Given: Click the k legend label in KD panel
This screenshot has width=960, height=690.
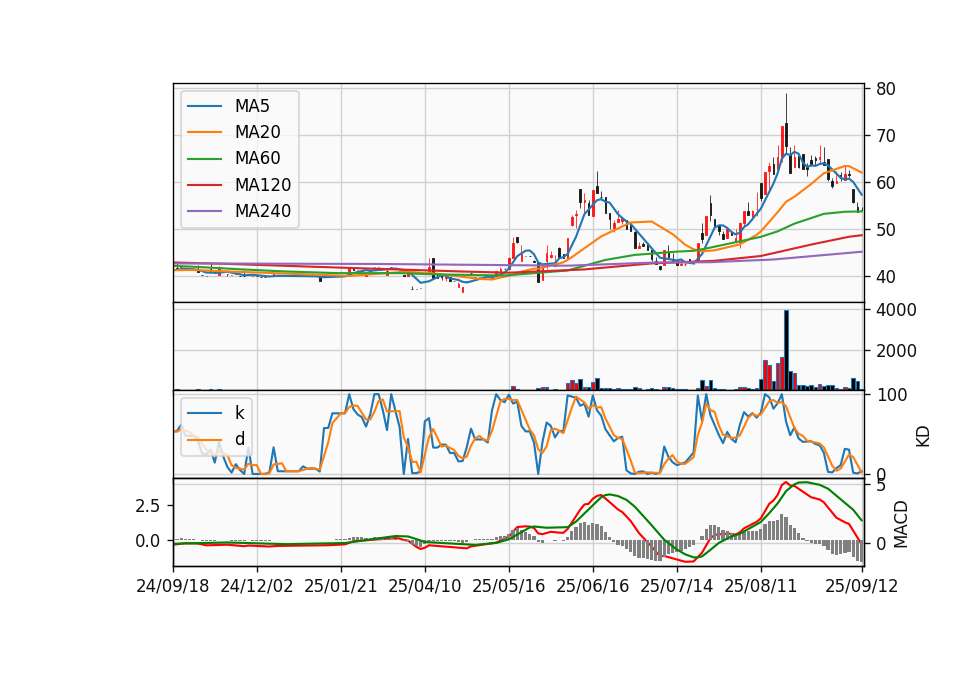Looking at the screenshot, I should coord(239,413).
